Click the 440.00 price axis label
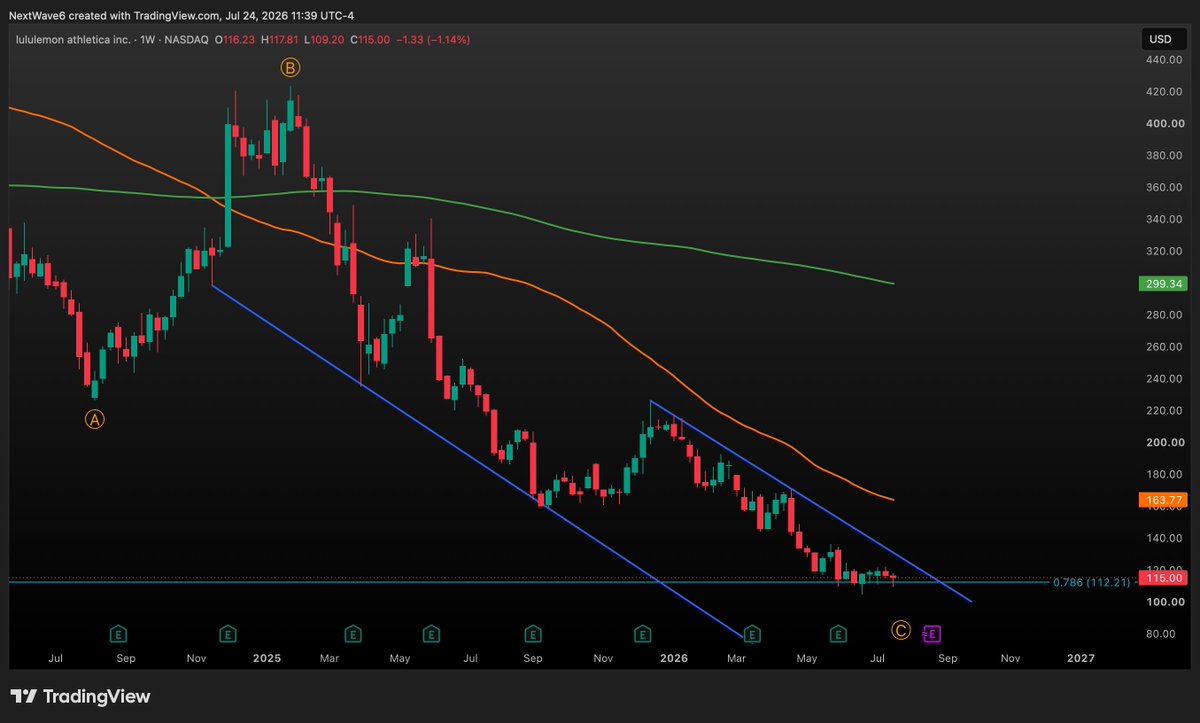 coord(1162,60)
